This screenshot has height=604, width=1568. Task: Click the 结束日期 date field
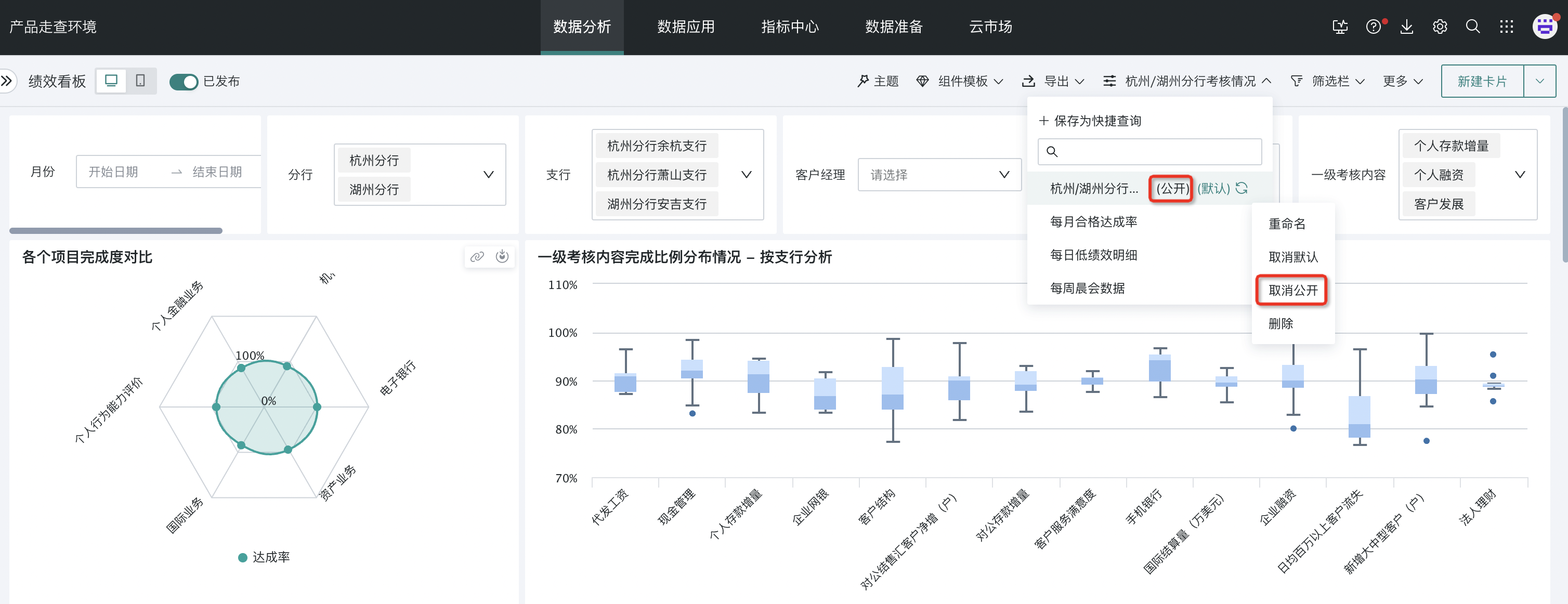pos(217,172)
